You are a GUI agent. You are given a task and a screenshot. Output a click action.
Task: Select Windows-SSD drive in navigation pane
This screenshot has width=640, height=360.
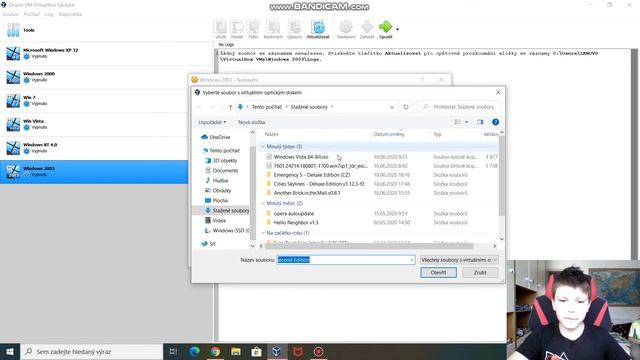point(227,231)
